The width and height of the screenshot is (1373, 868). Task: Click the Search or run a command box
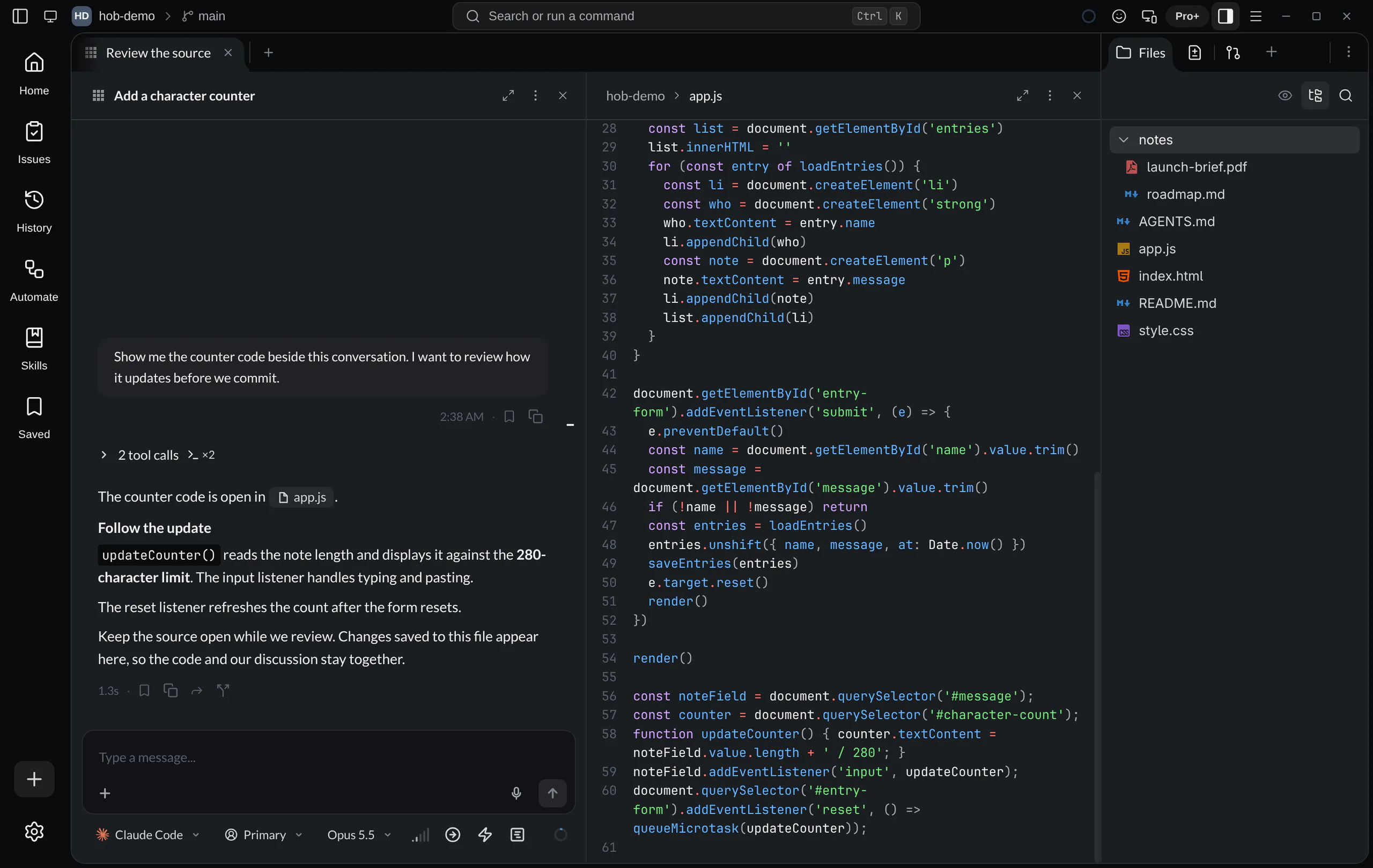686,16
